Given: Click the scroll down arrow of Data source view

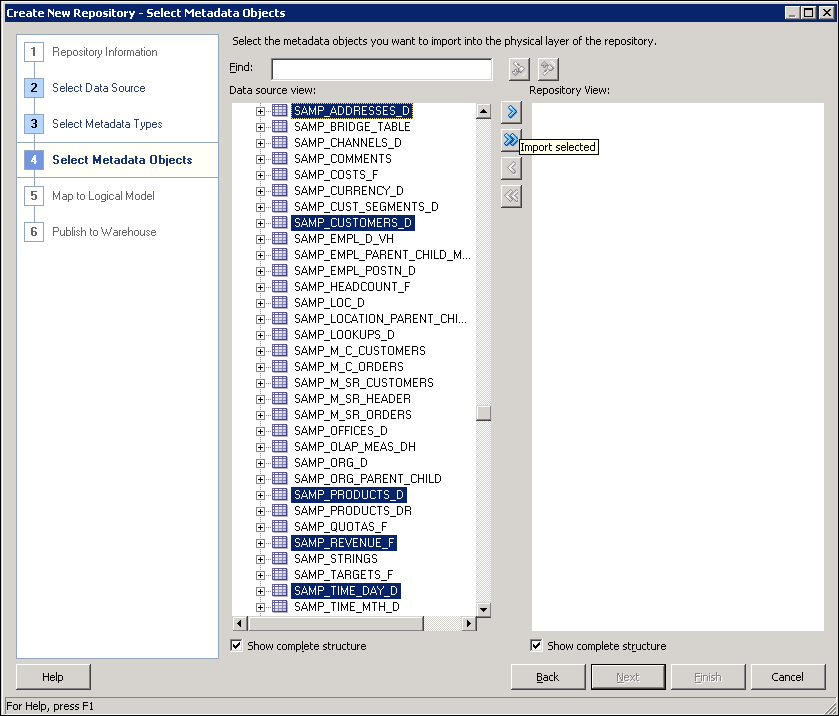Looking at the screenshot, I should click(x=483, y=609).
